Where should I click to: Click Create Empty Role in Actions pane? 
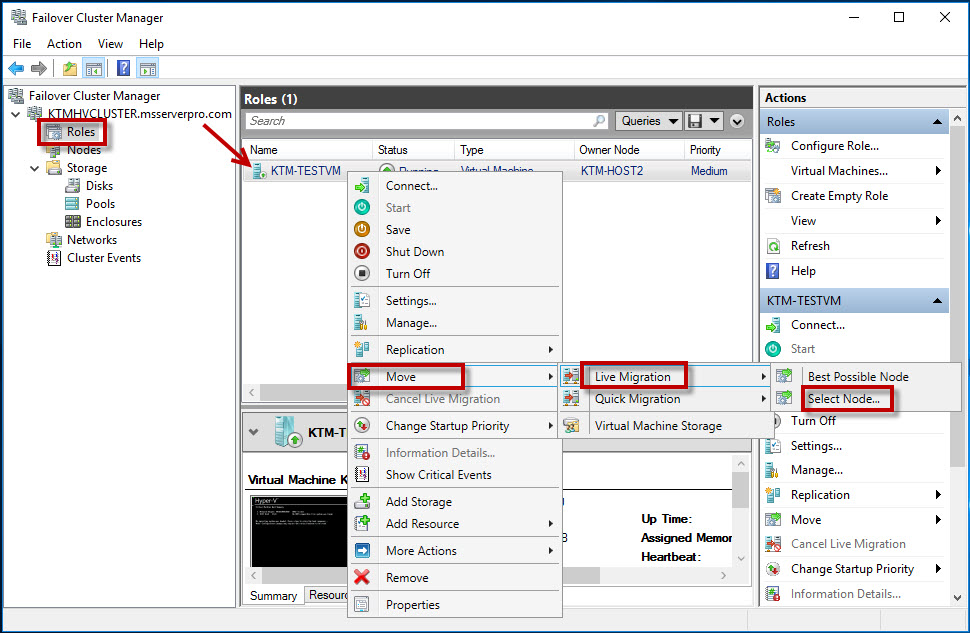click(x=839, y=196)
